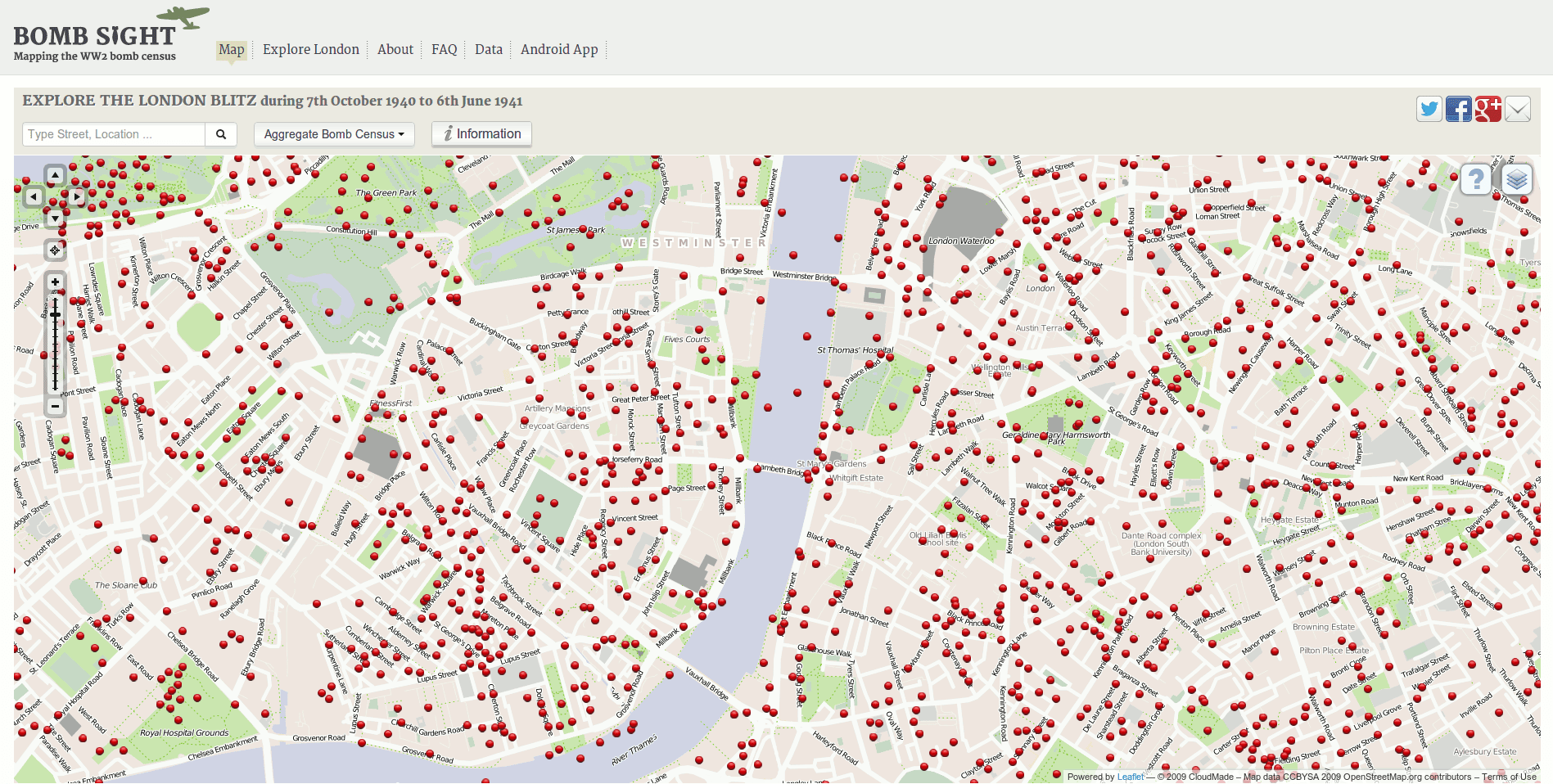1553x784 pixels.
Task: Open the Terms of Use link
Action: coord(1509,777)
